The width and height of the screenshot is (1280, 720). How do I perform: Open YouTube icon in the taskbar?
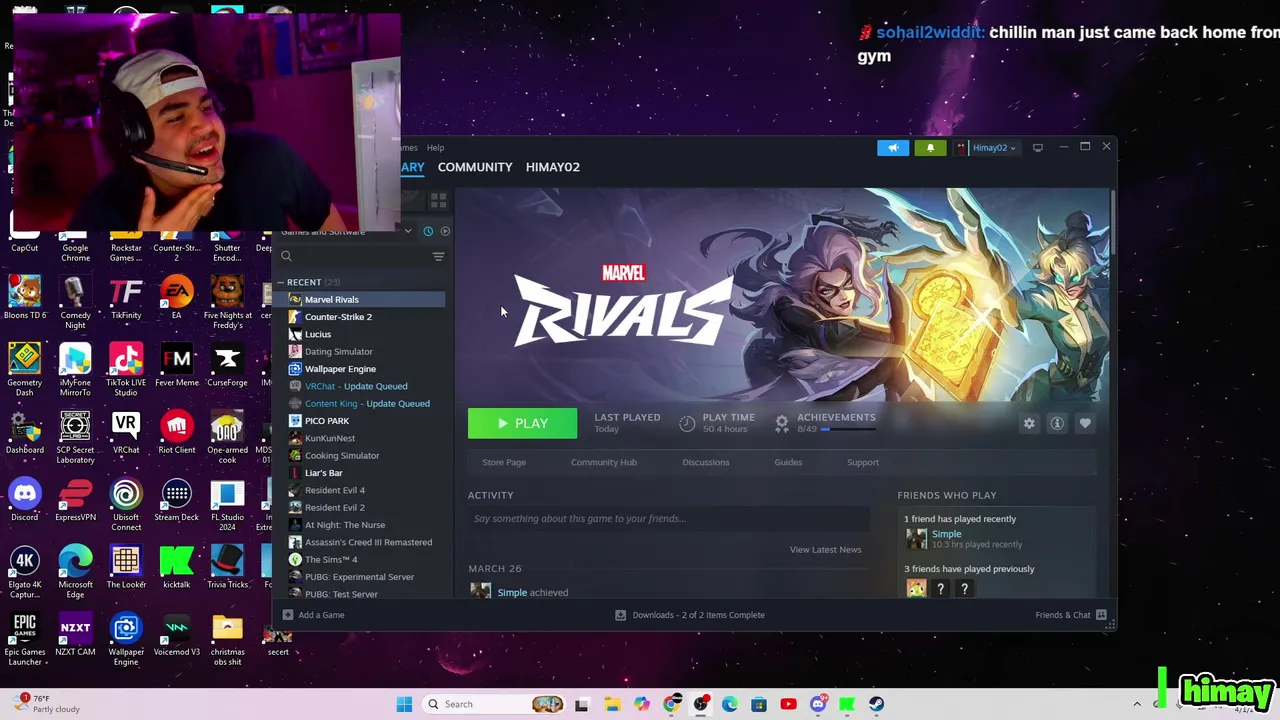tap(788, 704)
